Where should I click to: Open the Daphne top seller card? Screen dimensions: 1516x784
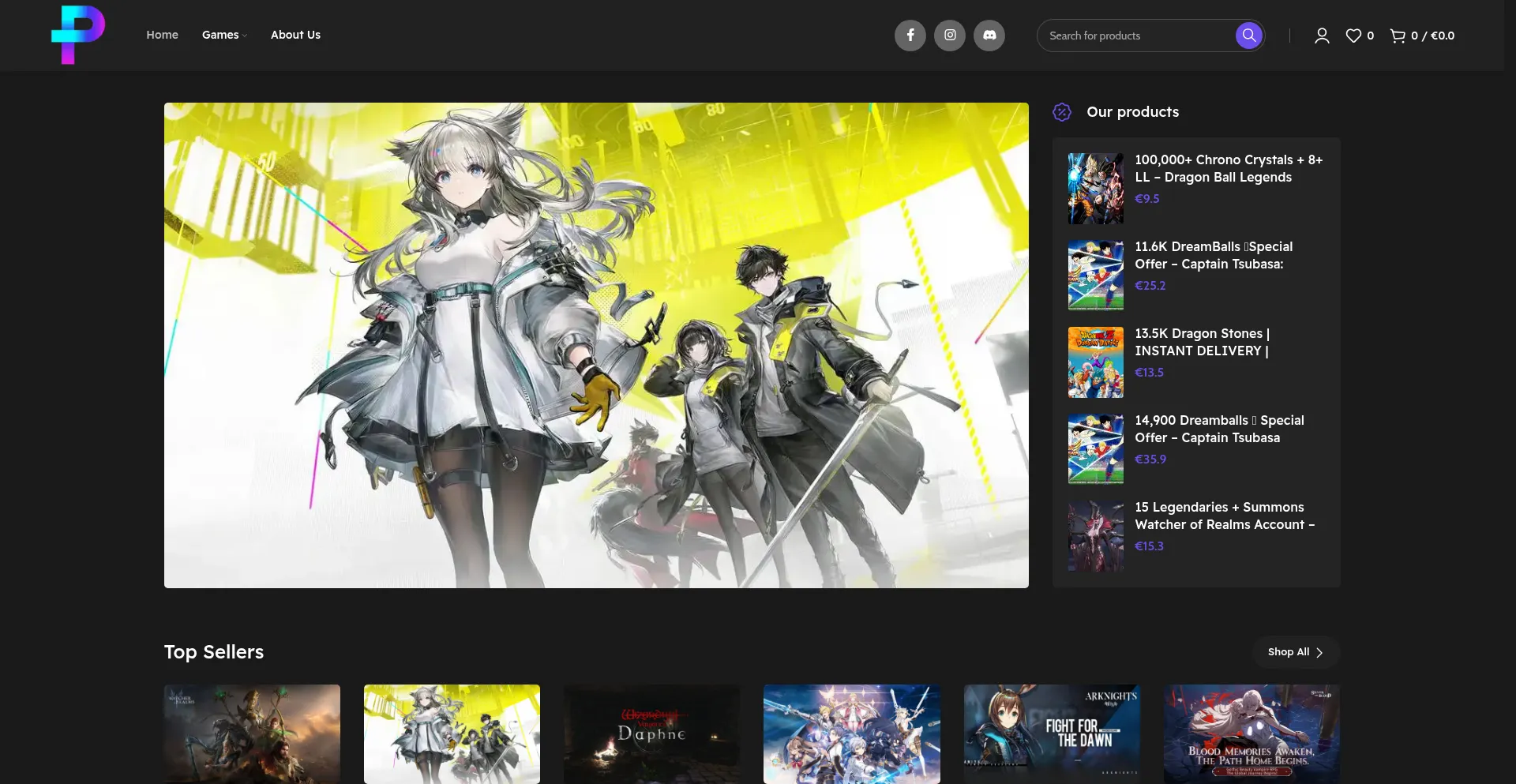(x=651, y=734)
